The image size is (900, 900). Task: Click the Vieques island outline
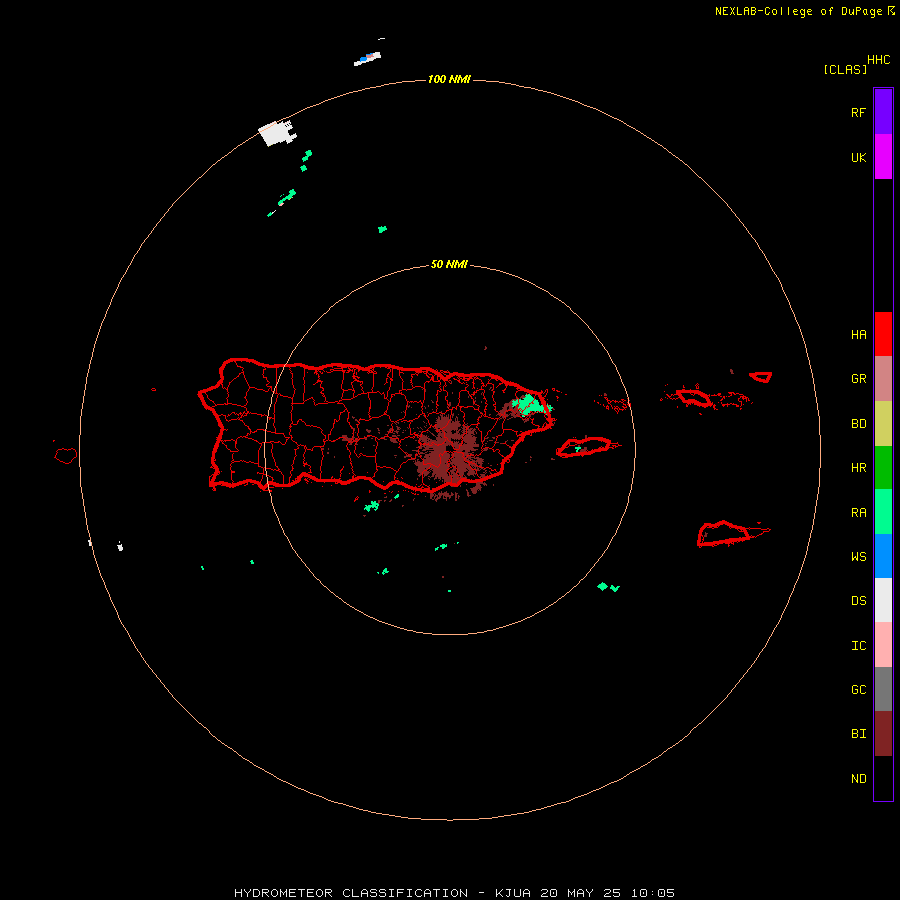click(584, 447)
